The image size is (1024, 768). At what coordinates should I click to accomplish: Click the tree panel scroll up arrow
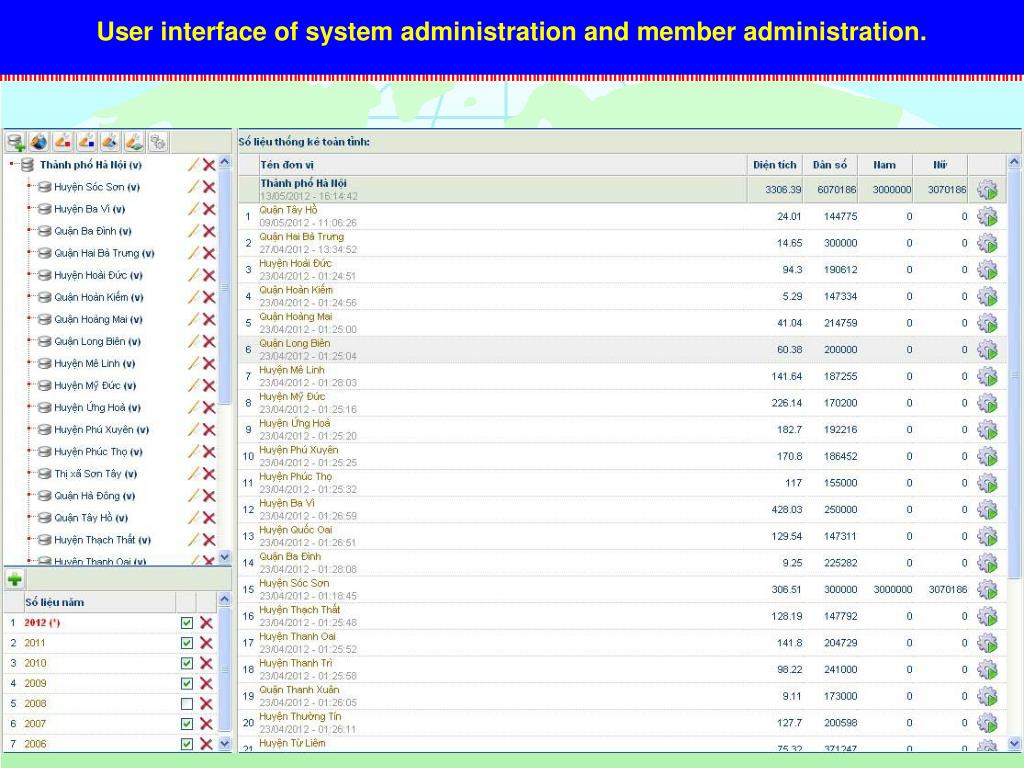(225, 162)
